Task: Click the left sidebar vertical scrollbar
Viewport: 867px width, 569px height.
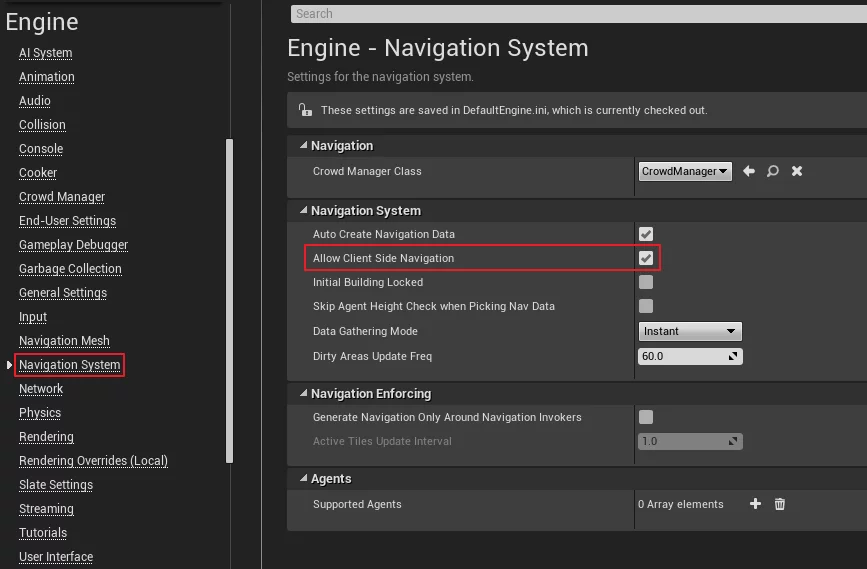Action: [229, 300]
